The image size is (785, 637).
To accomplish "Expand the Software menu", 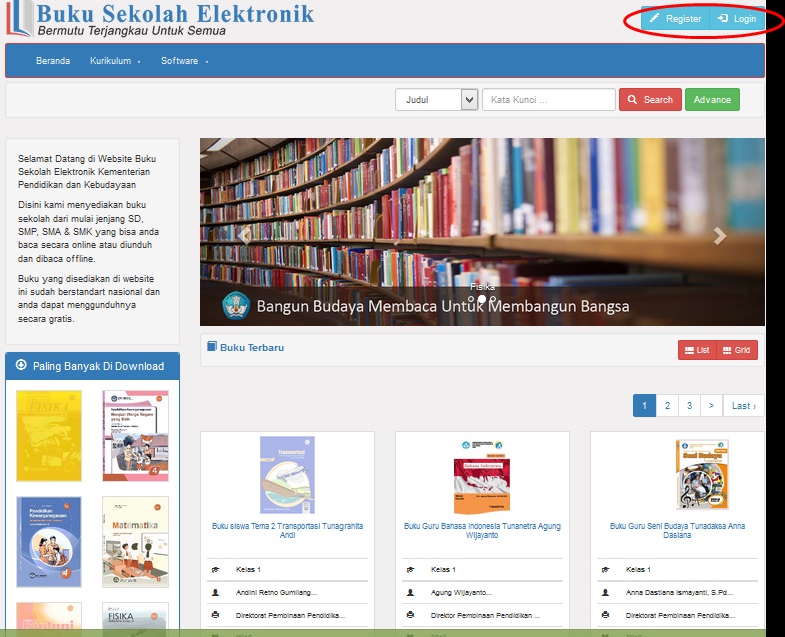I will (x=184, y=61).
